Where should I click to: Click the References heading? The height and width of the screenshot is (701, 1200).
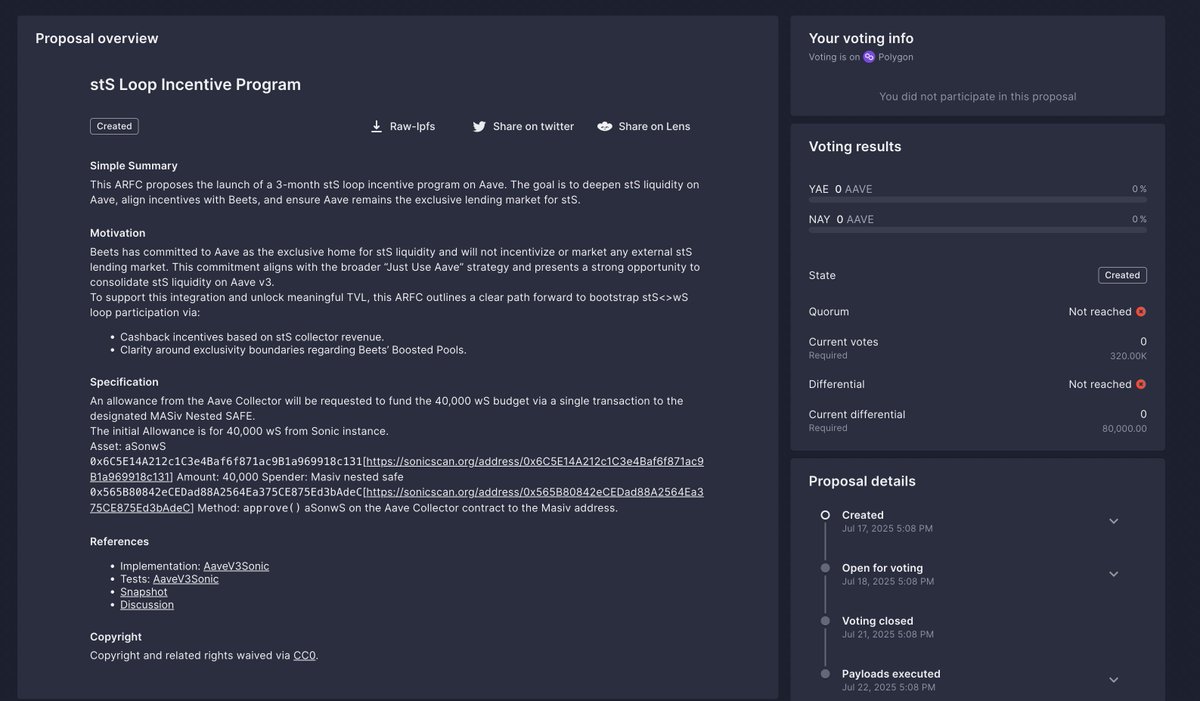tap(119, 542)
